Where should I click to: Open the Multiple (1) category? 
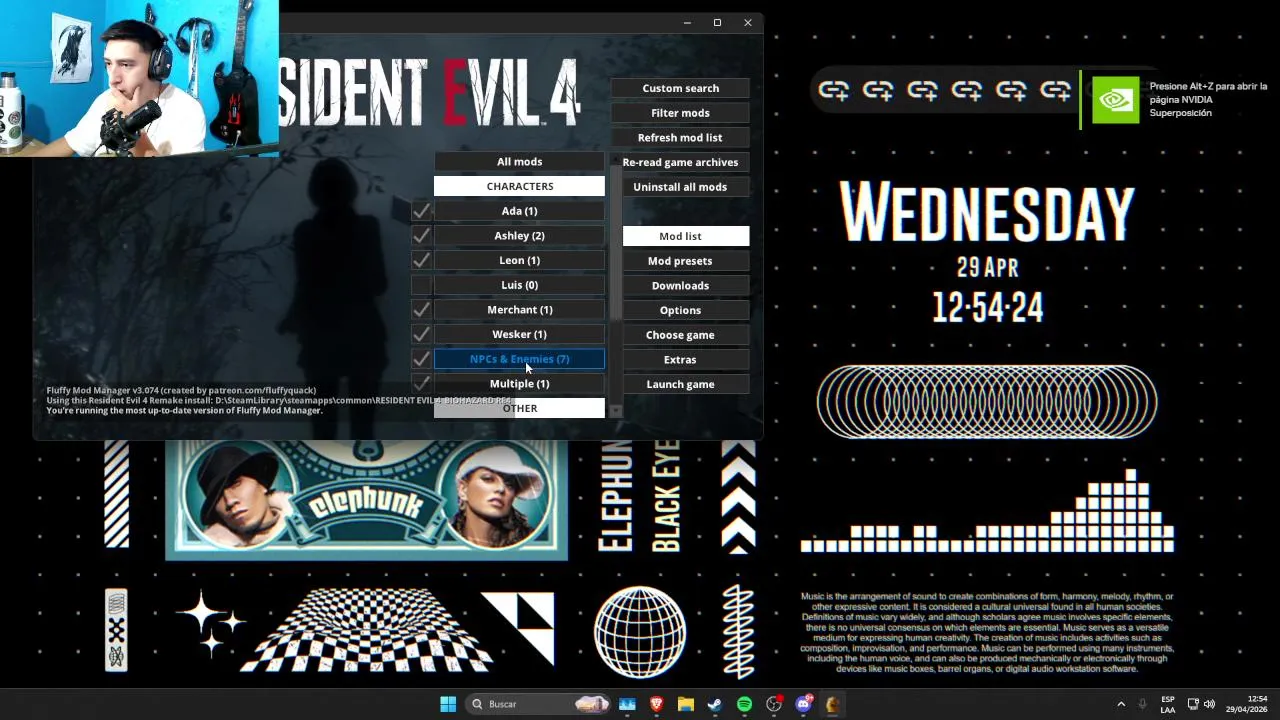click(519, 383)
